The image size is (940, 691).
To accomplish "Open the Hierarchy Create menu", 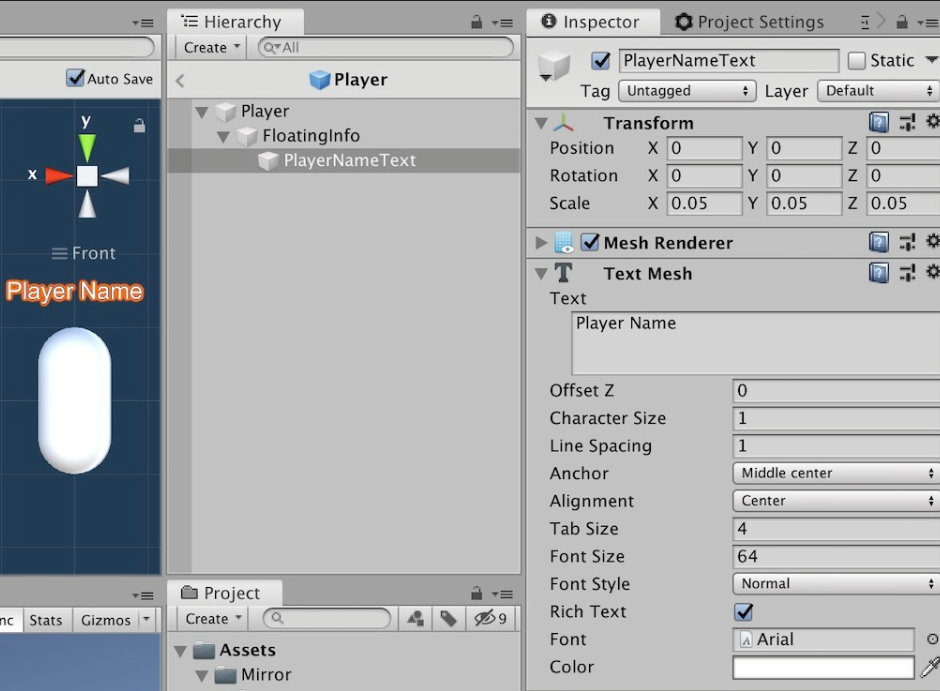I will (x=212, y=47).
